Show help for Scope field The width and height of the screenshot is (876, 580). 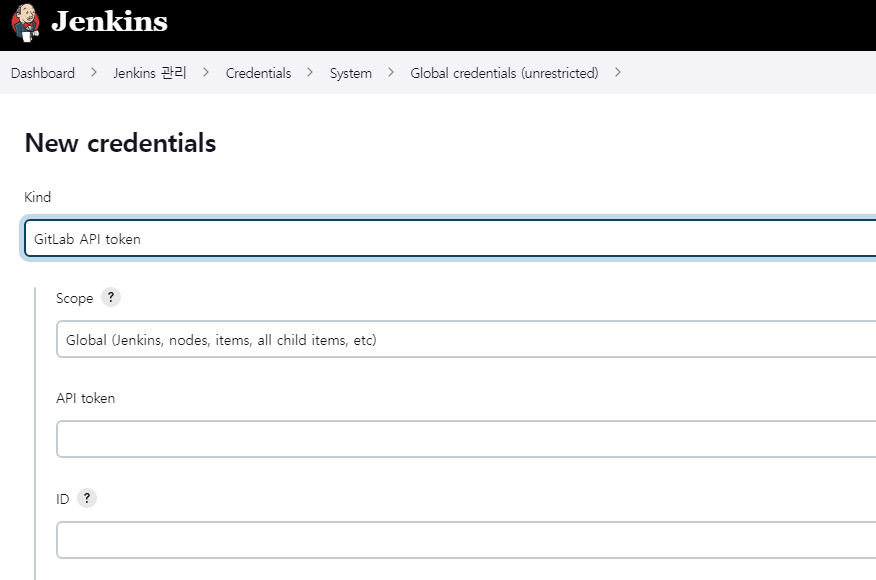tap(111, 297)
